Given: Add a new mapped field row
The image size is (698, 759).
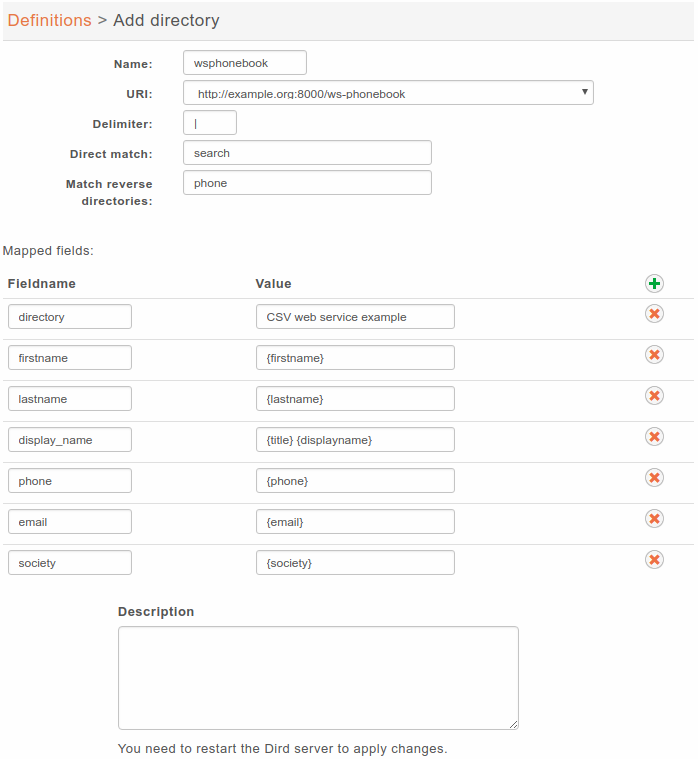Looking at the screenshot, I should tap(654, 284).
